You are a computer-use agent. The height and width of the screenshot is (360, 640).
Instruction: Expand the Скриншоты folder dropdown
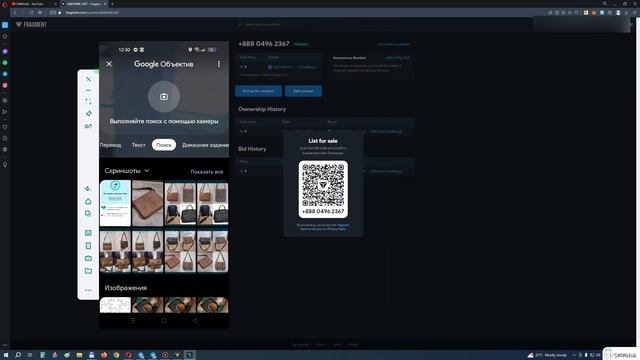[127, 171]
